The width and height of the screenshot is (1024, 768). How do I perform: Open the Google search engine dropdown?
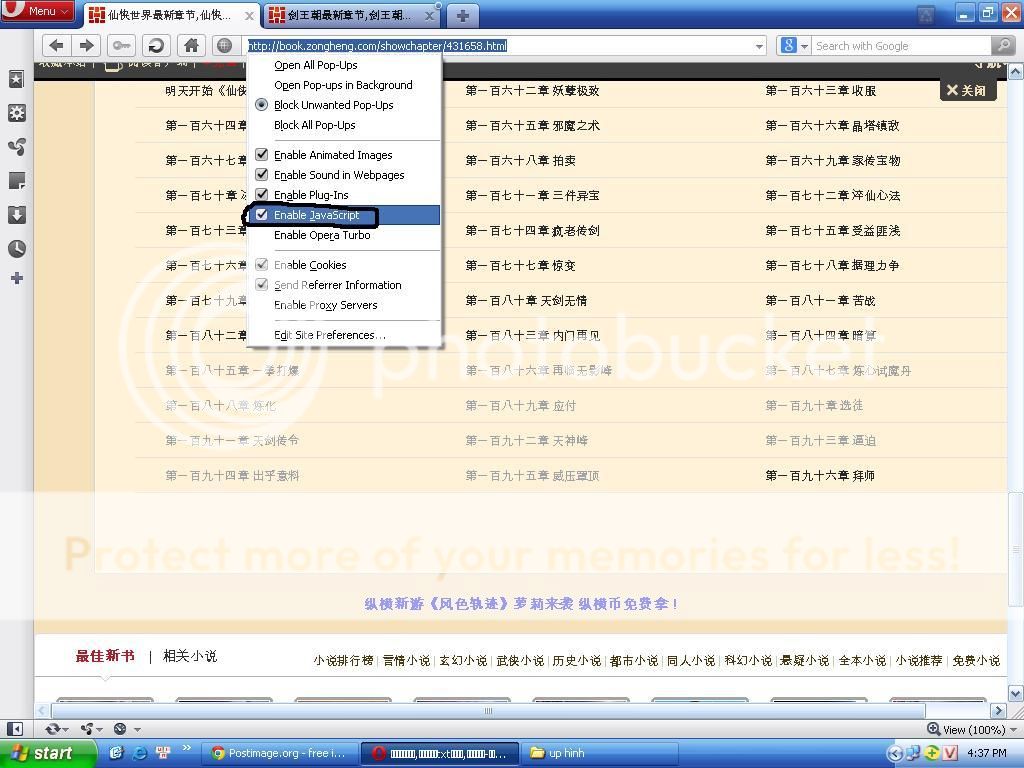(x=794, y=45)
